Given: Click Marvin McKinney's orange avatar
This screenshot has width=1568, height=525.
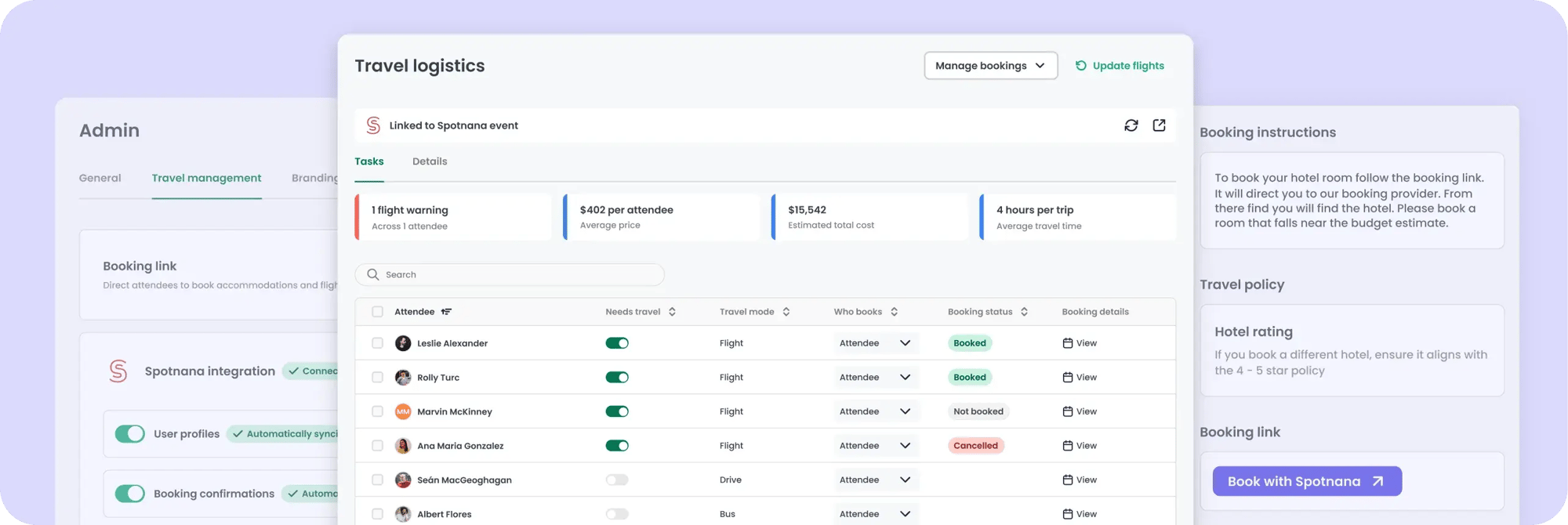Looking at the screenshot, I should tap(403, 411).
